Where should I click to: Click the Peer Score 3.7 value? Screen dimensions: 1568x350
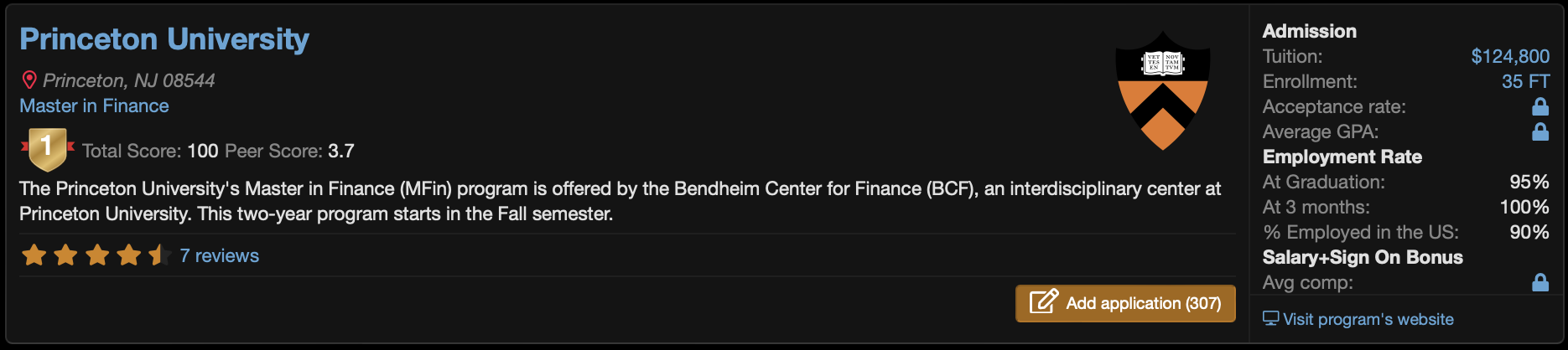tap(340, 151)
